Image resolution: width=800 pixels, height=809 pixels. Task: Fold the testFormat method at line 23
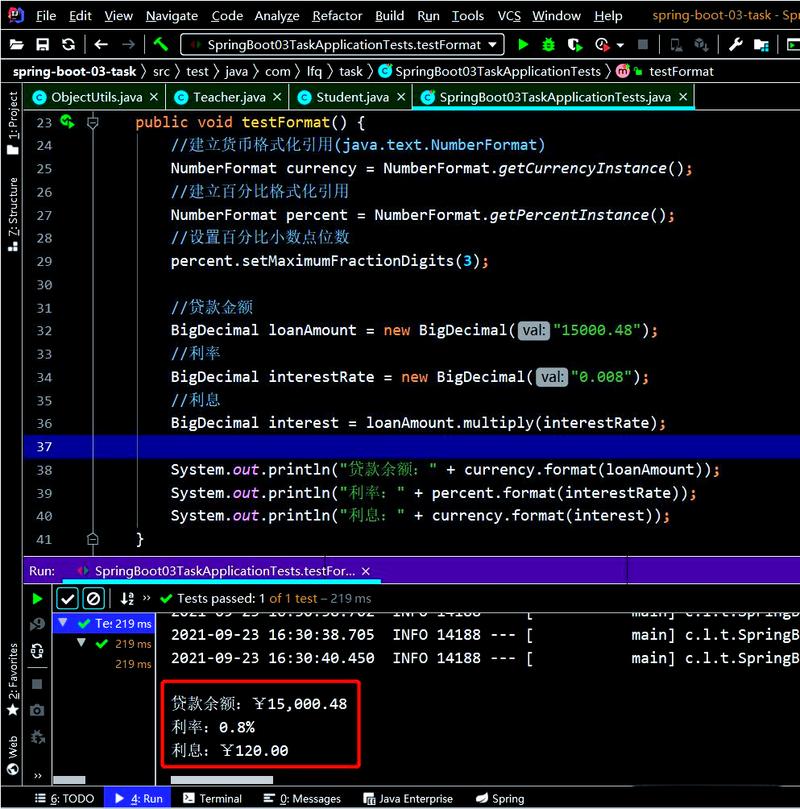[x=93, y=123]
